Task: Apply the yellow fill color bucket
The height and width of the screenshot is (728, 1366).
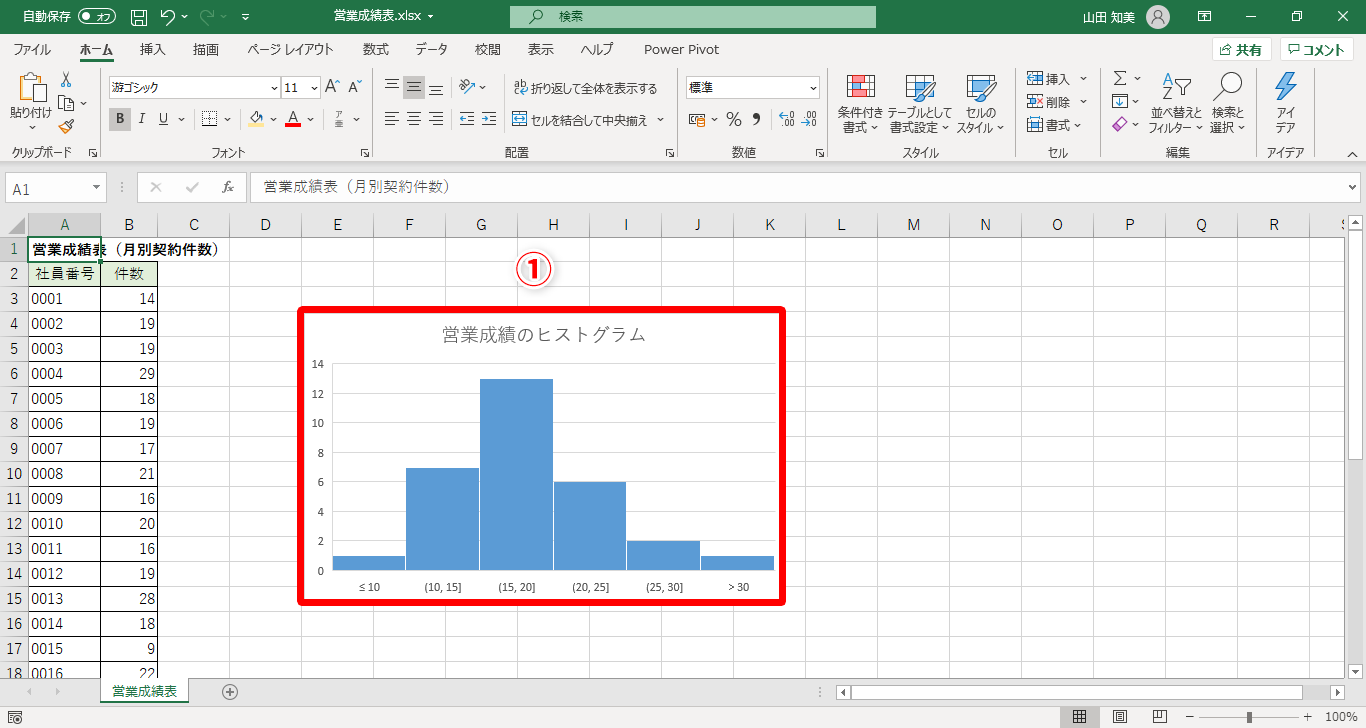Action: click(256, 119)
